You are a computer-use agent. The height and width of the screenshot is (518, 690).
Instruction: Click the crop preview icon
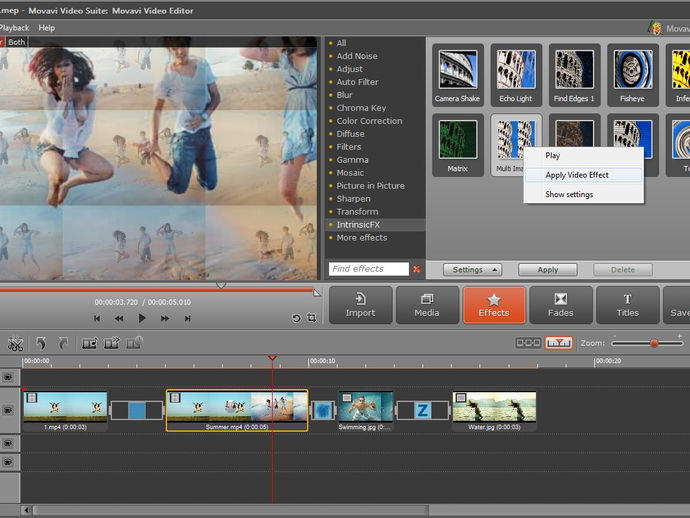point(312,318)
